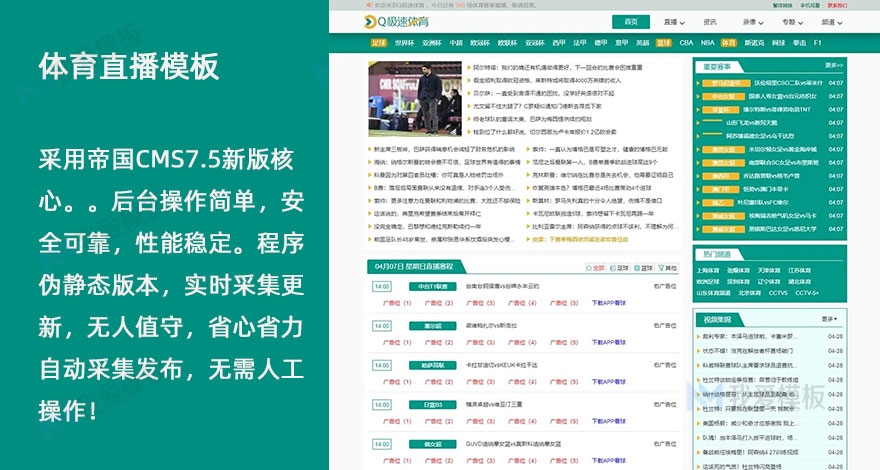Open the GUVD match in last schedule row
The image size is (880, 470).
514,444
